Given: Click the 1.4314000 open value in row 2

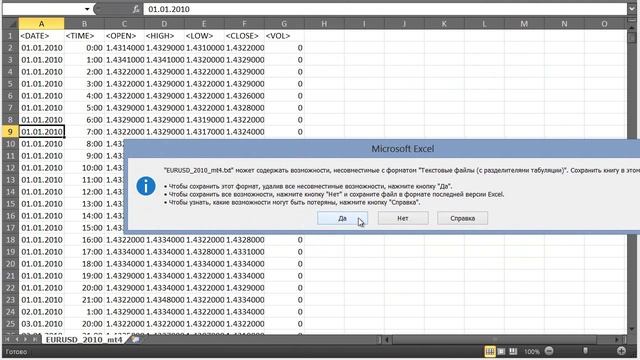Looking at the screenshot, I should 124,48.
